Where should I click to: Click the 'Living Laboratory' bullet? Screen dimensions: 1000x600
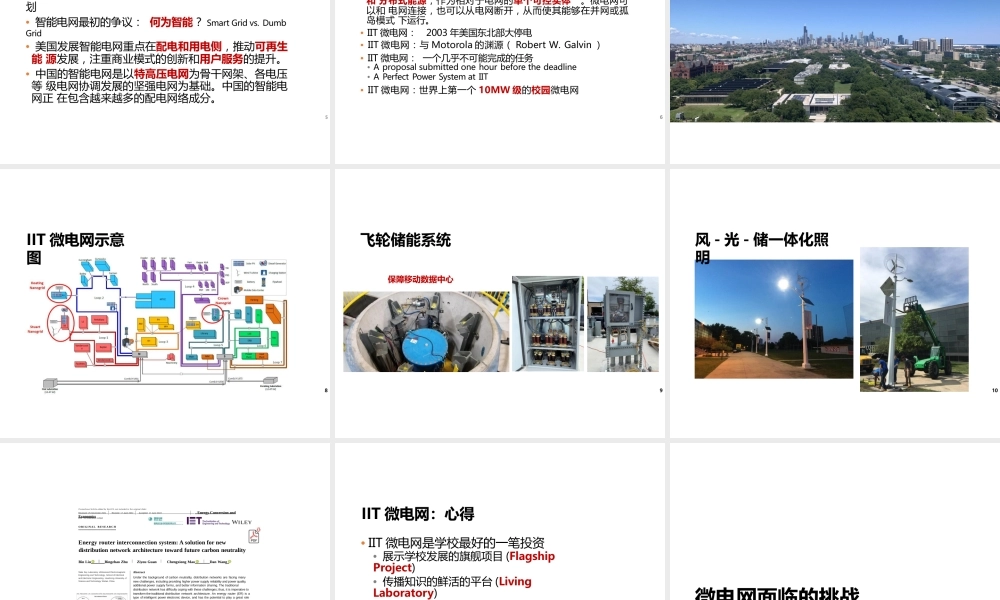(452, 587)
